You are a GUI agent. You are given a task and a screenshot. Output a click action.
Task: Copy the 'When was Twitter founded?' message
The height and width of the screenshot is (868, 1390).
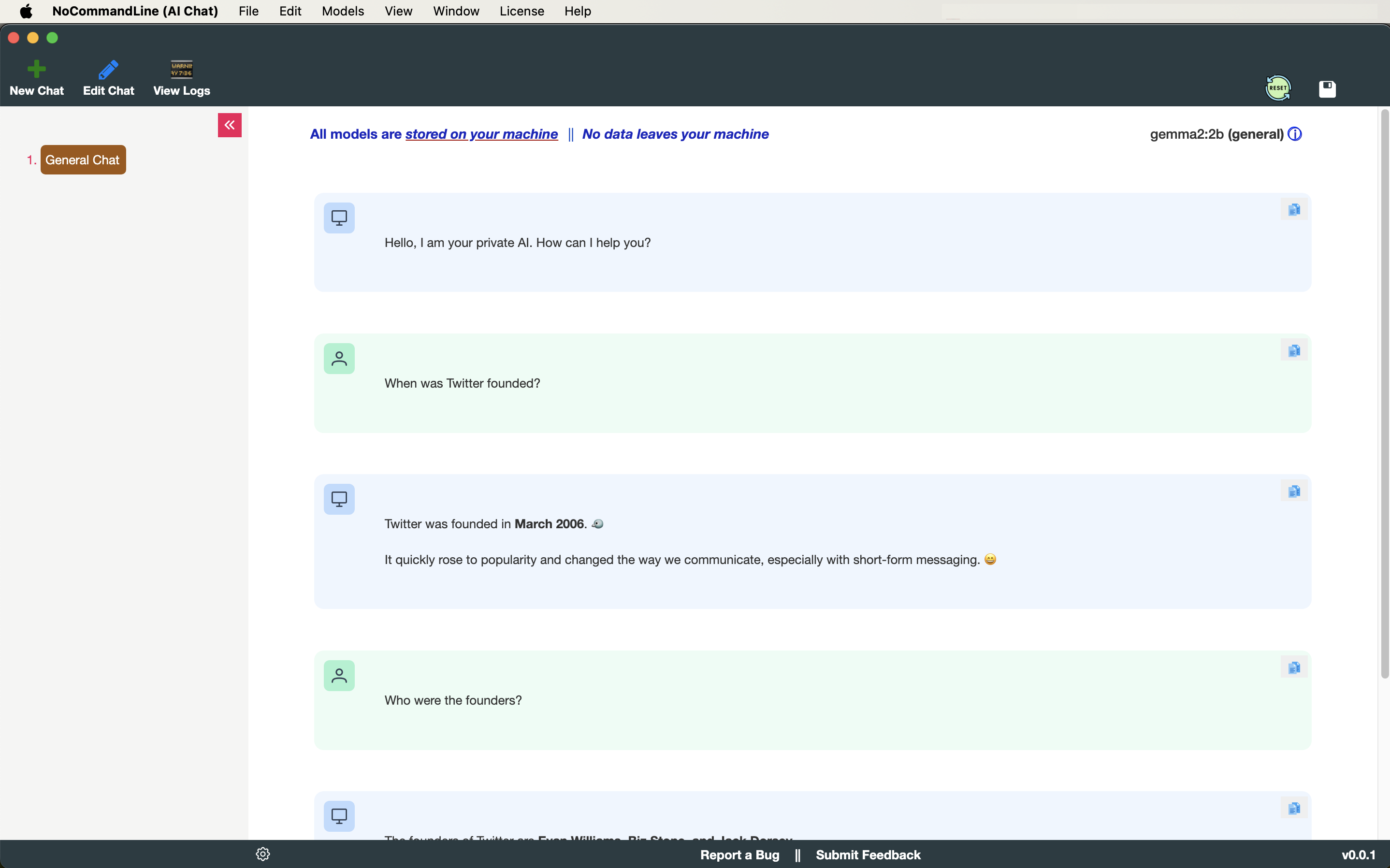(x=1294, y=350)
